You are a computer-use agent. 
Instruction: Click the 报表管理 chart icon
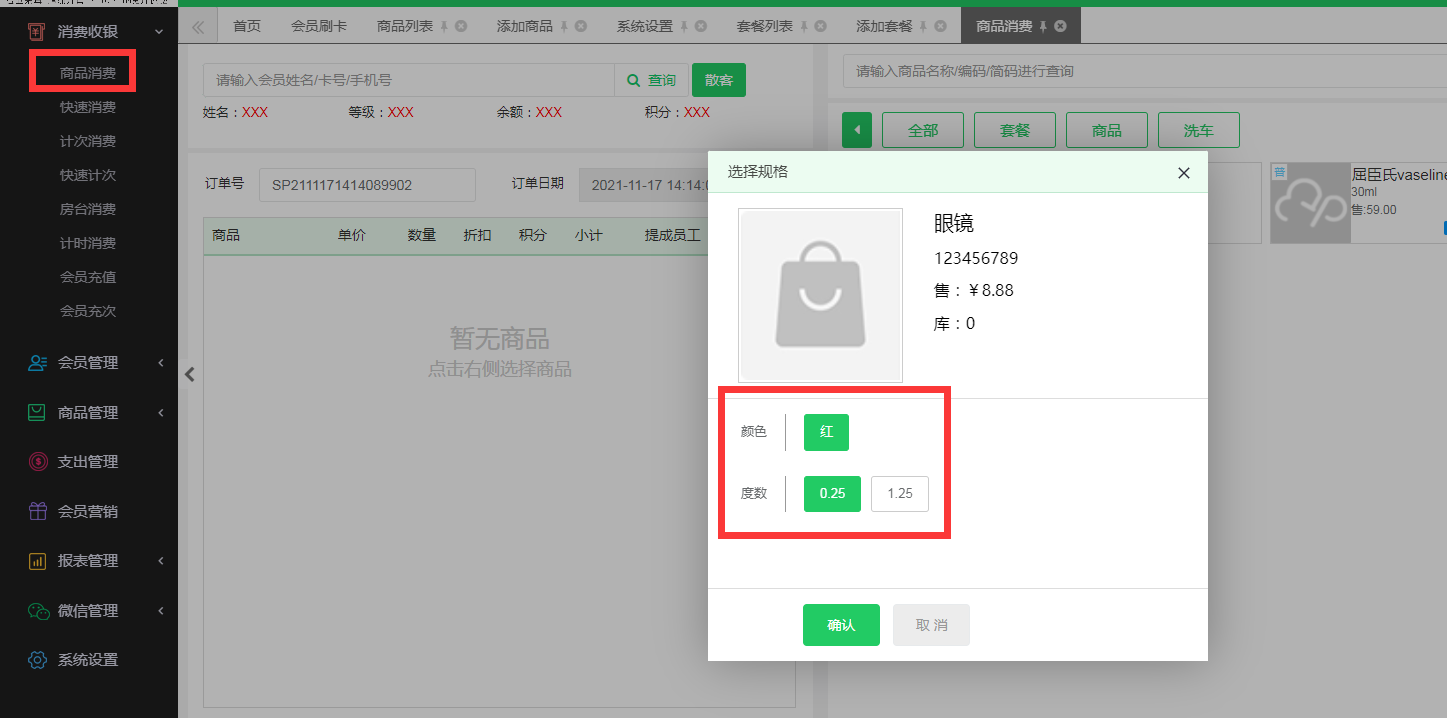(x=37, y=561)
